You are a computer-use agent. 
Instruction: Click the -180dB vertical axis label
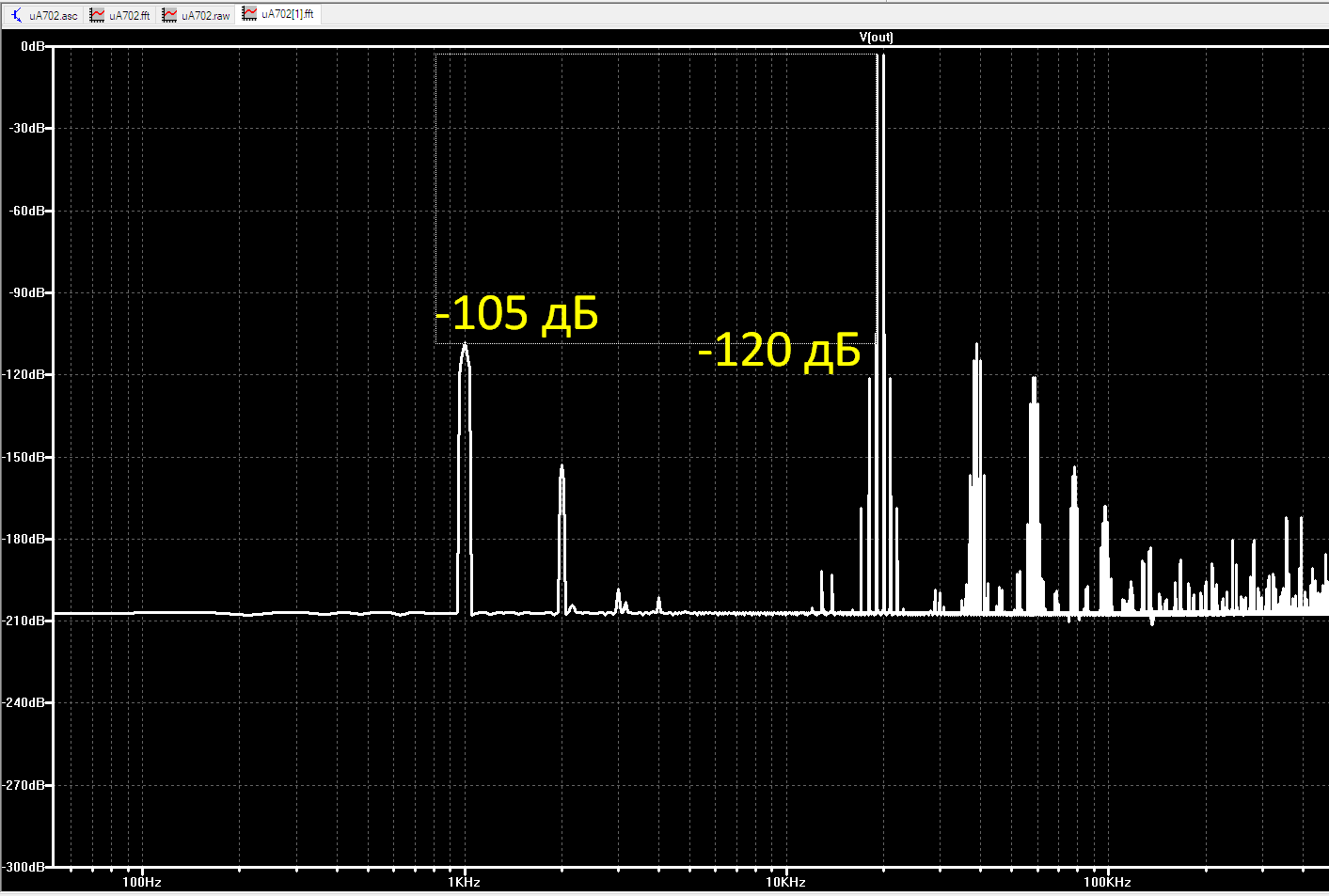[x=24, y=539]
